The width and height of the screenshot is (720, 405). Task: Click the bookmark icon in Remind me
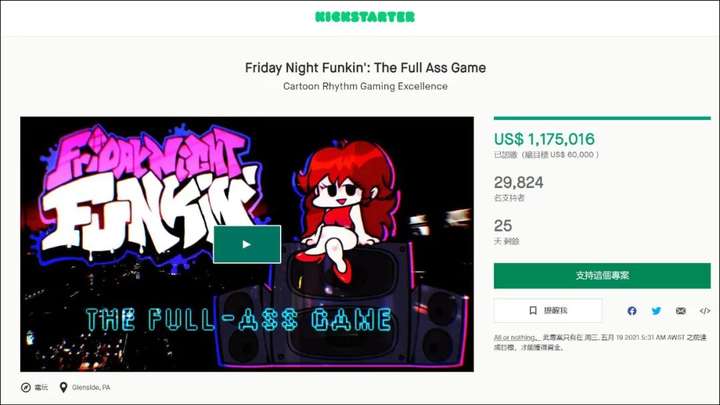(533, 310)
